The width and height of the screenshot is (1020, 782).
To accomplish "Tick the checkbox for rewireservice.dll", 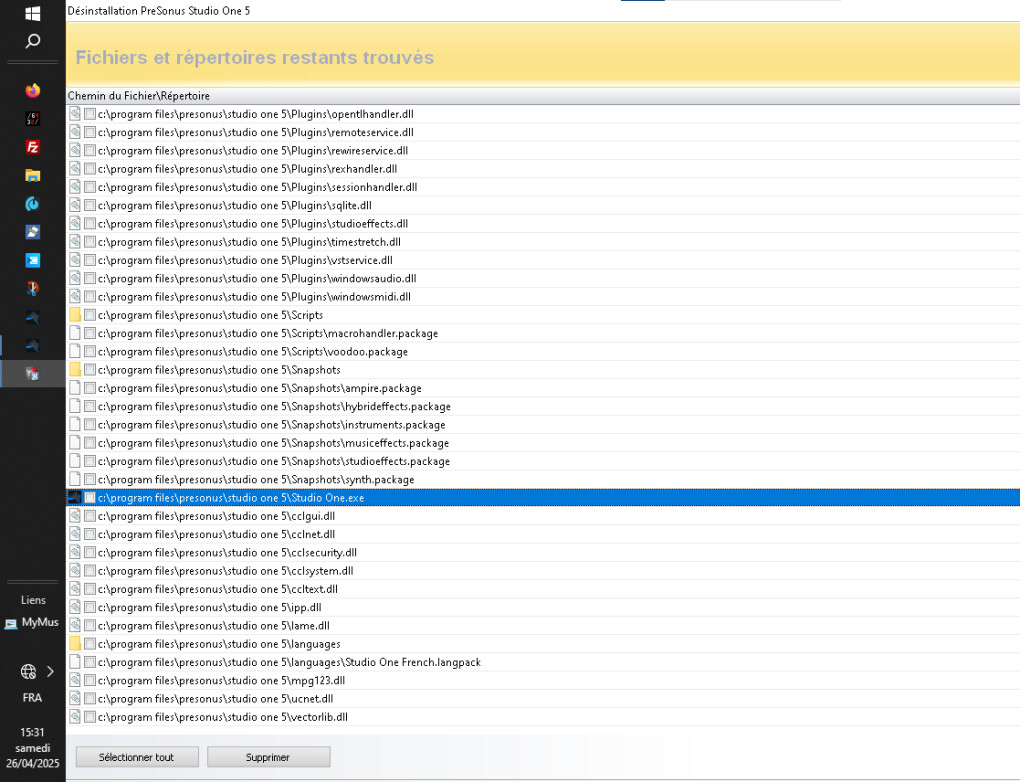I will pyautogui.click(x=90, y=150).
